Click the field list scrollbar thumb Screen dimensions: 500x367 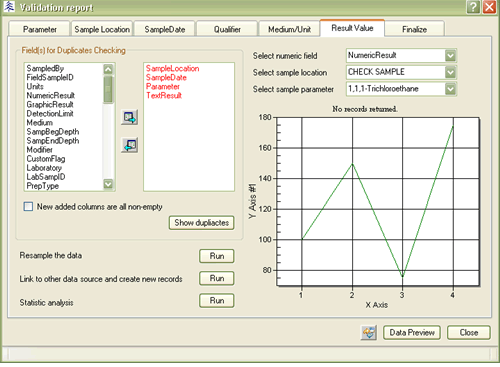[x=108, y=89]
